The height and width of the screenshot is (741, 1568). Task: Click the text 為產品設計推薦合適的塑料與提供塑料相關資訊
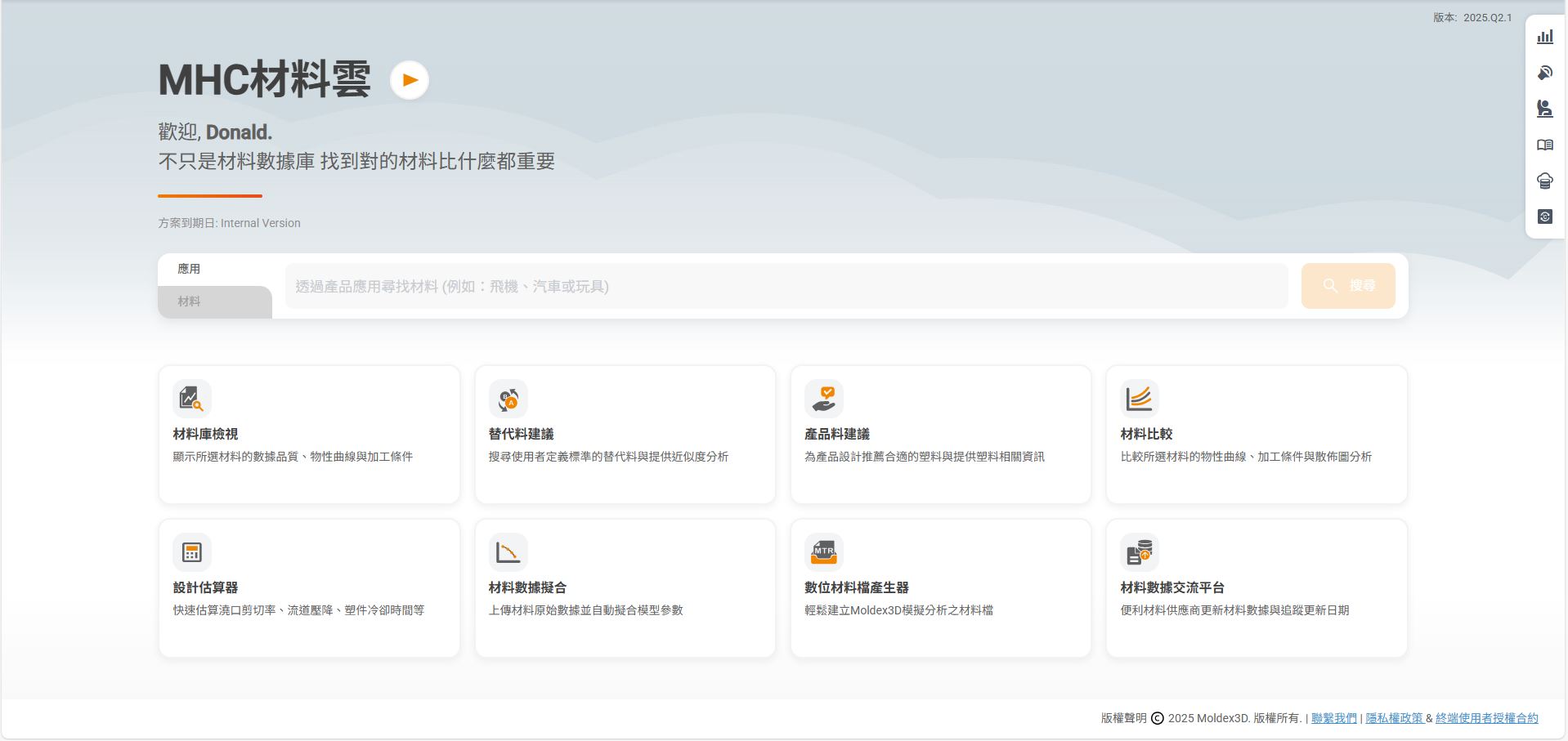point(925,457)
